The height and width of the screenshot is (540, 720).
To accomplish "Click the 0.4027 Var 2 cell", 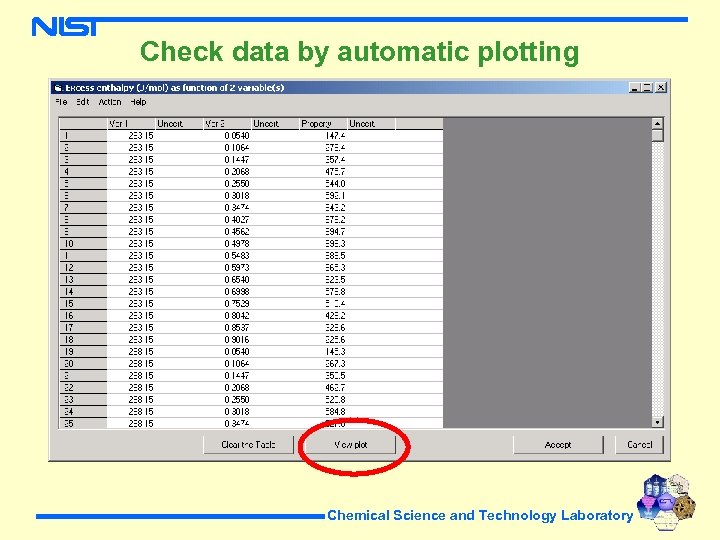I will (x=227, y=219).
